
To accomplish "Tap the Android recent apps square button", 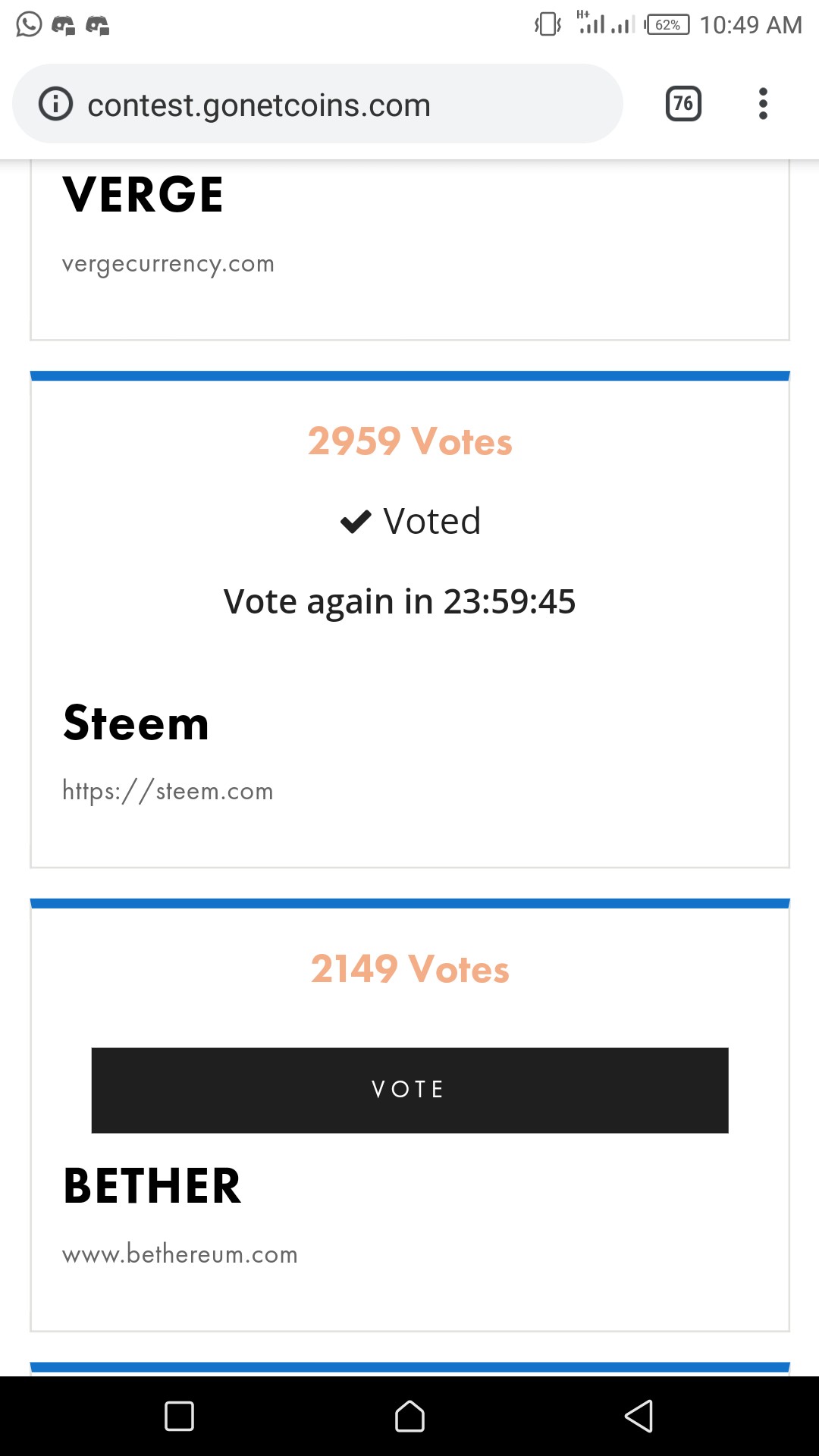I will [180, 1416].
